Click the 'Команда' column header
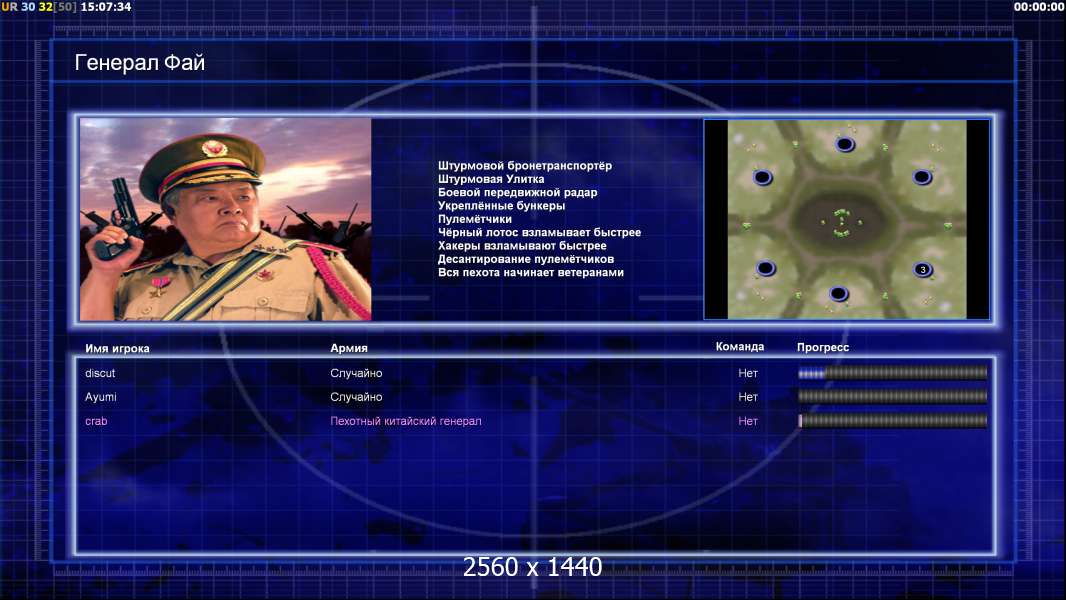The width and height of the screenshot is (1066, 600). (x=740, y=347)
